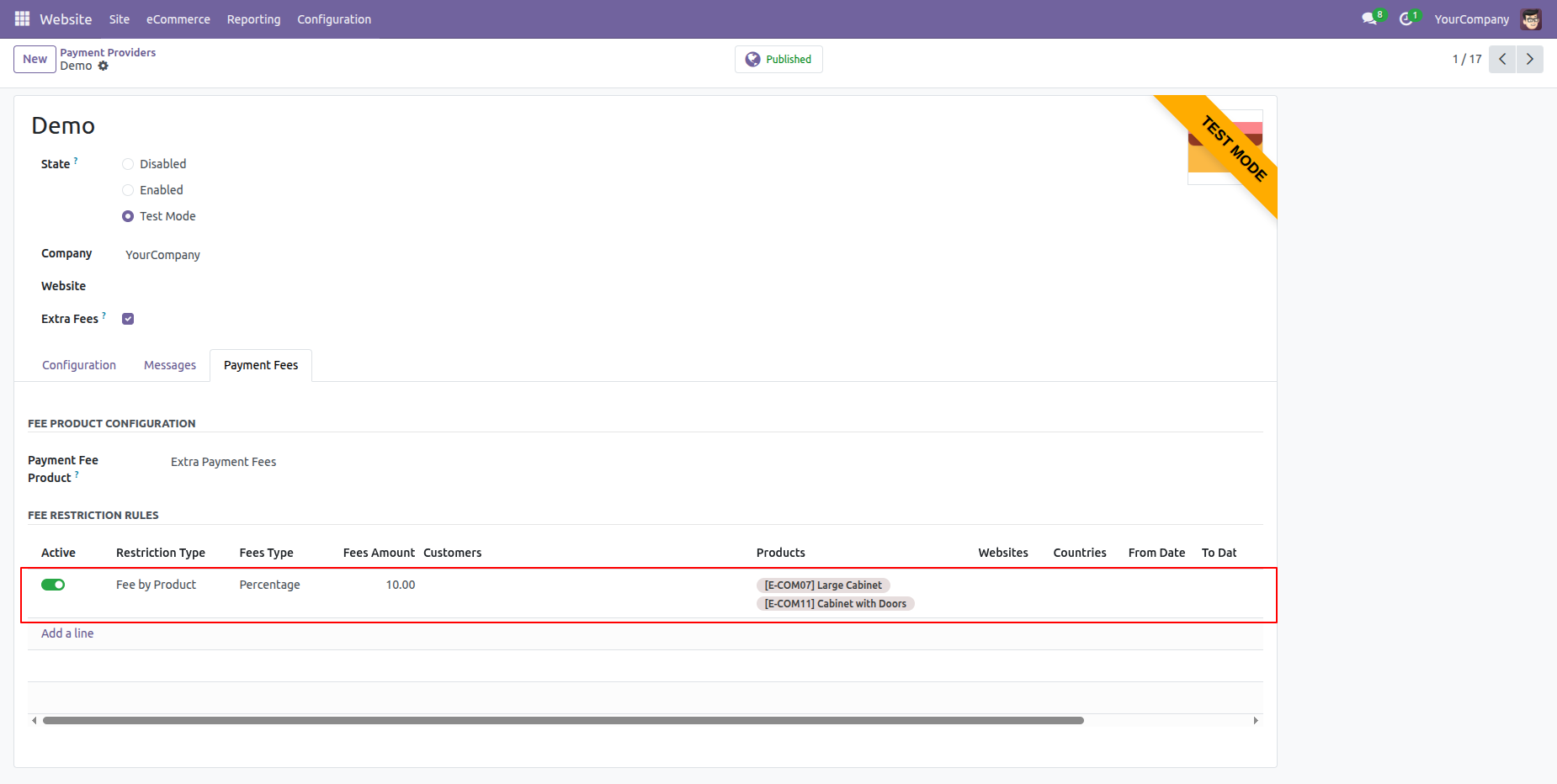Toggle the Active switch for fee rule
The width and height of the screenshot is (1557, 784).
(53, 585)
